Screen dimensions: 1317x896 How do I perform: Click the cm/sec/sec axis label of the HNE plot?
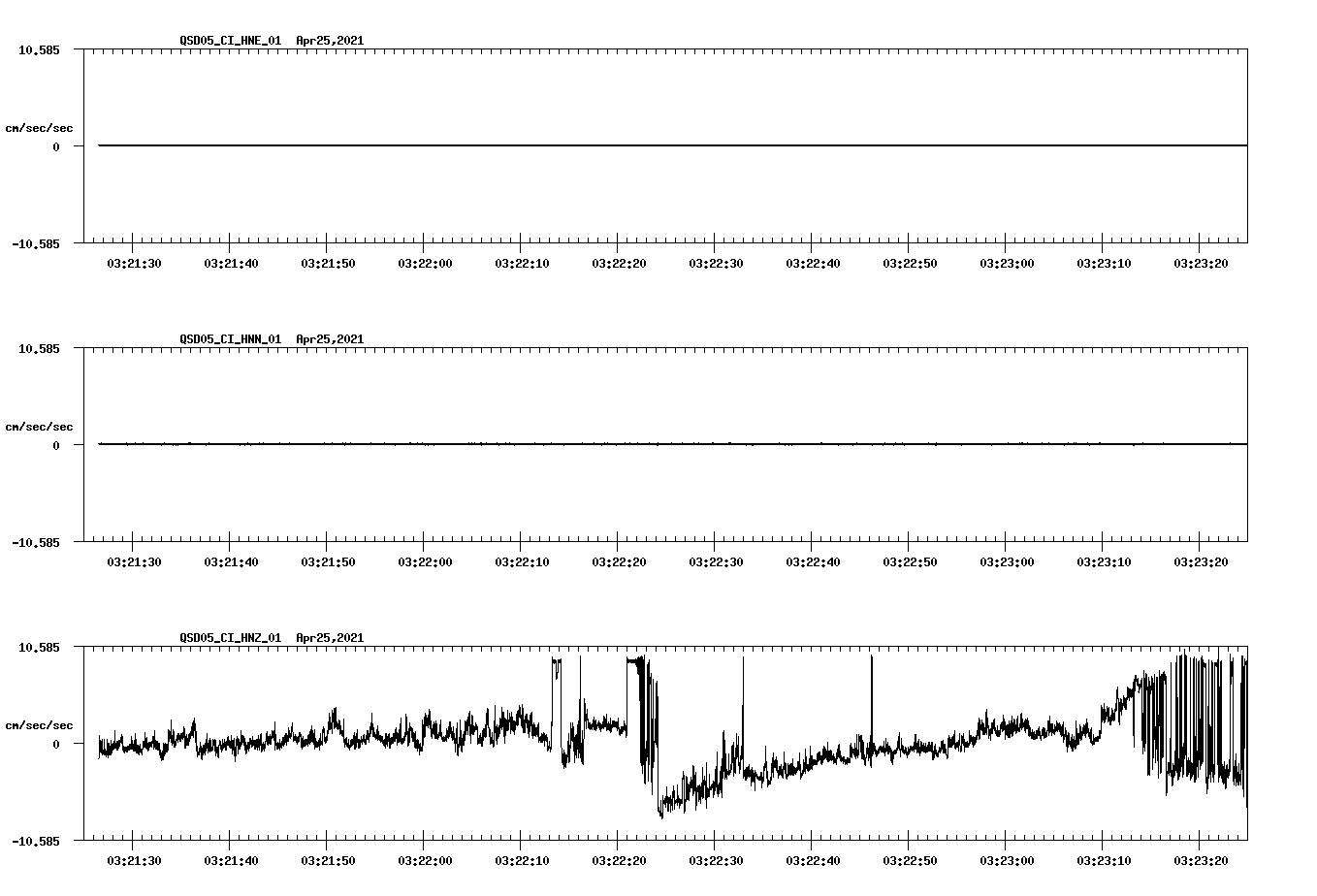[x=40, y=127]
